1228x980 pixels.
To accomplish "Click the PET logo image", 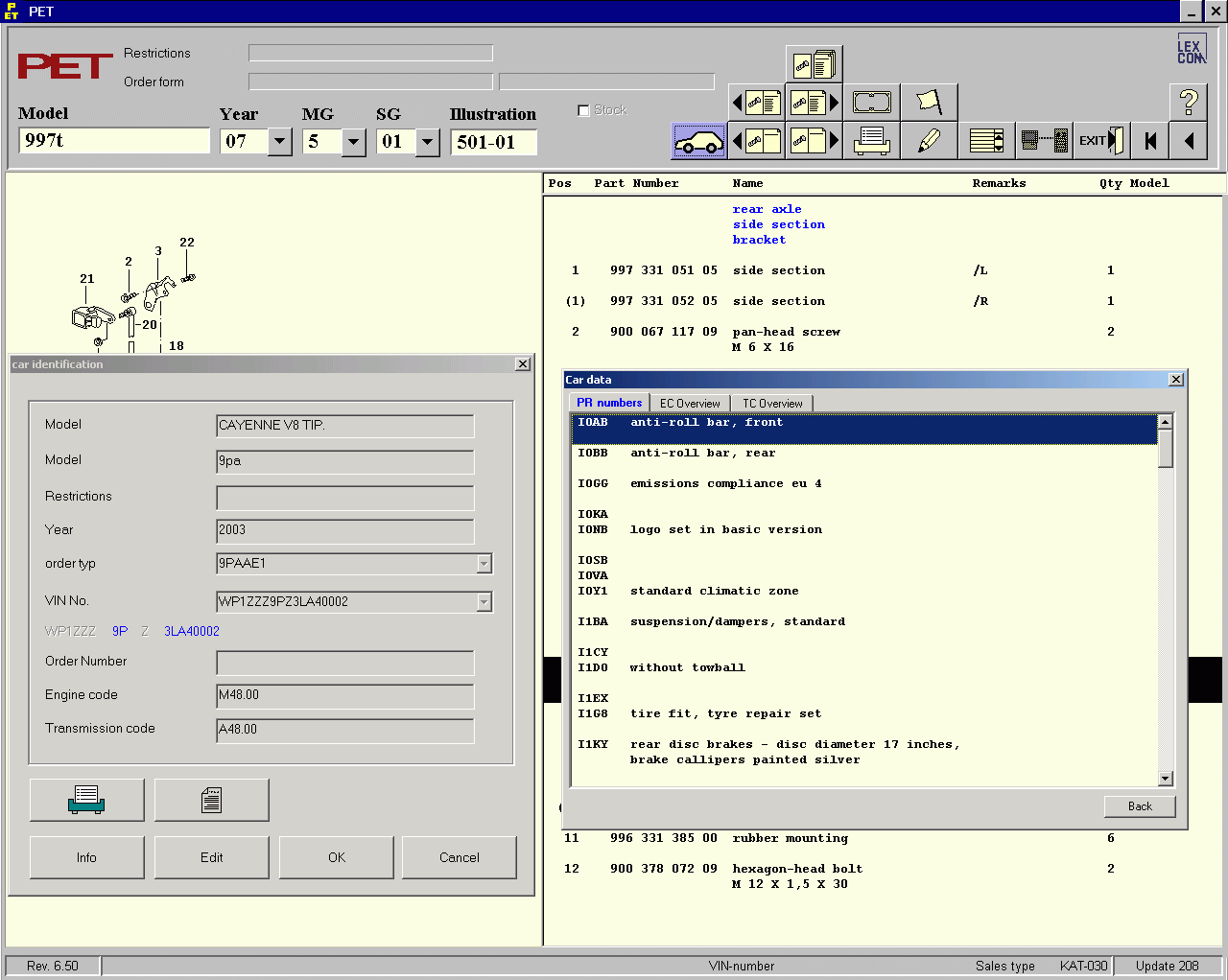I will pos(65,66).
